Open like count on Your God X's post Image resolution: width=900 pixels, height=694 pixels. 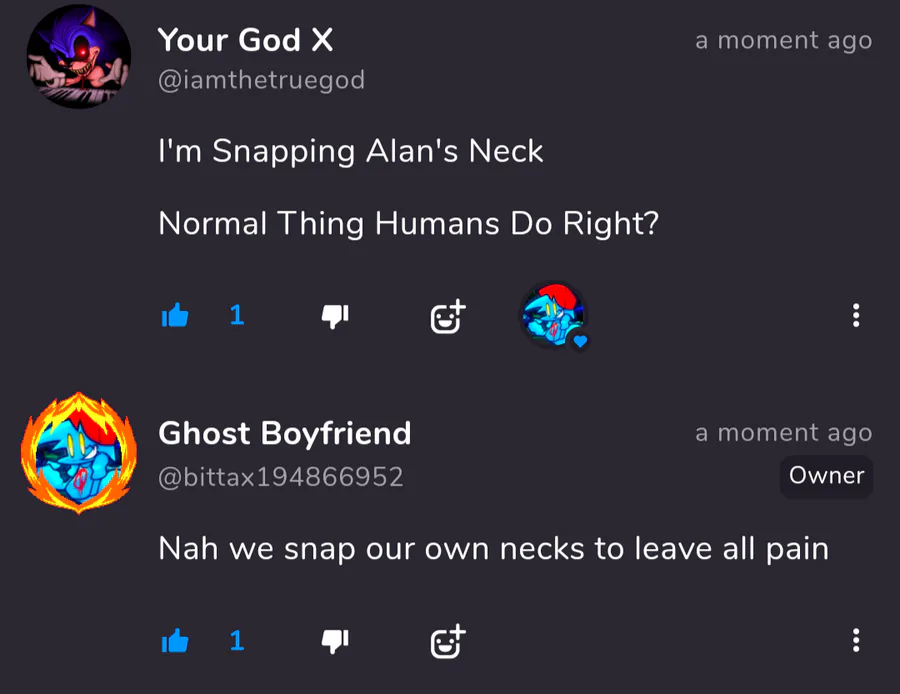237,315
